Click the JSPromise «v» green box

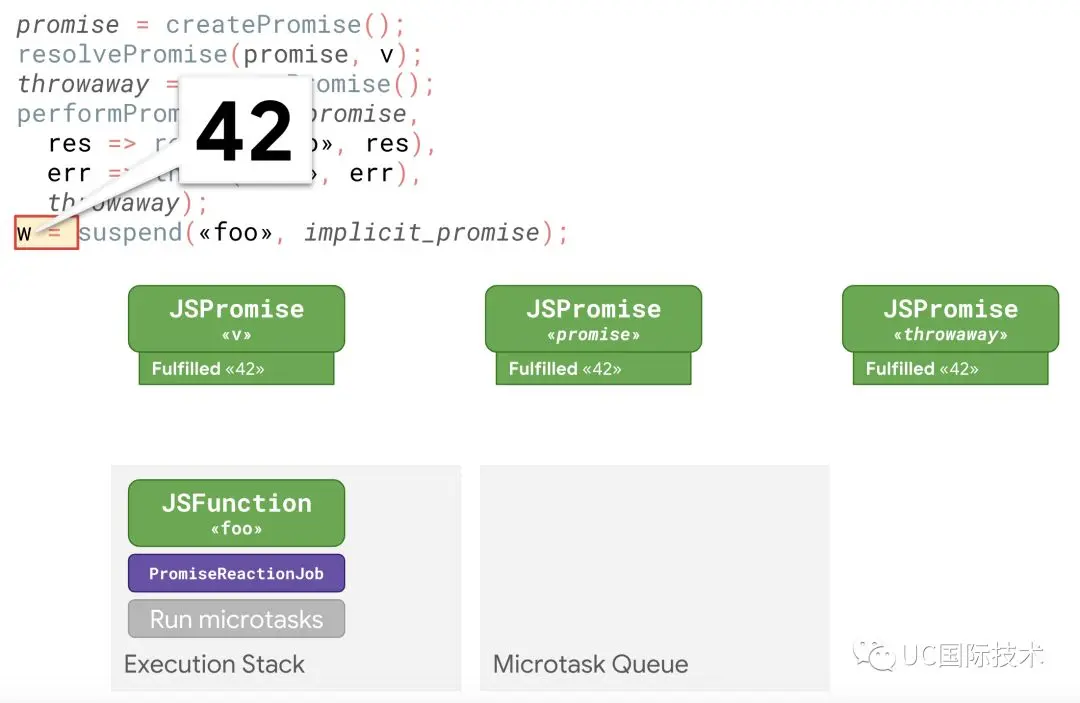[236, 319]
